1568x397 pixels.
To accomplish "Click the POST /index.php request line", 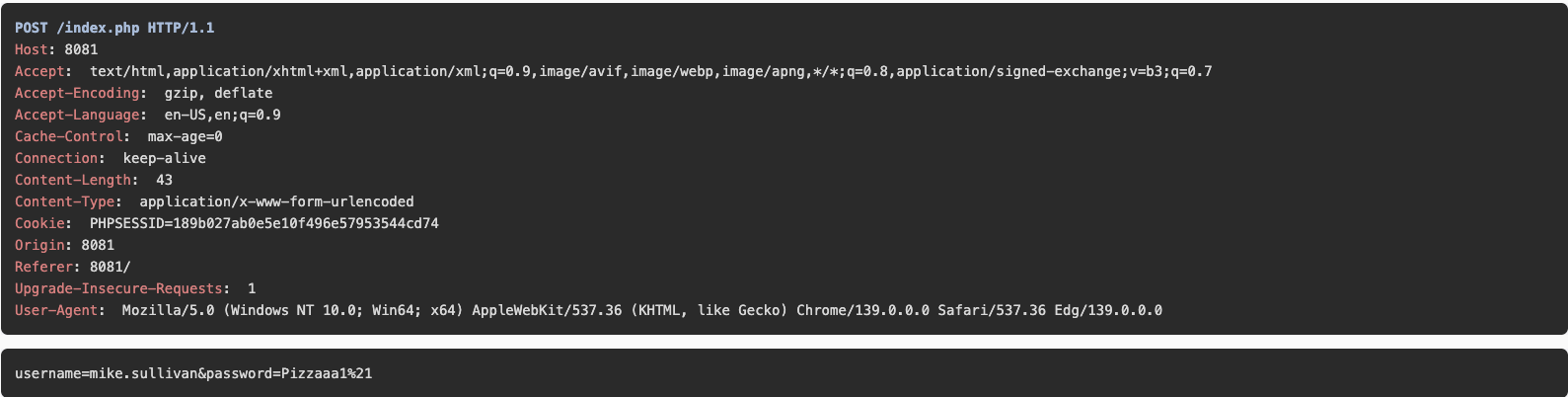I will point(114,28).
